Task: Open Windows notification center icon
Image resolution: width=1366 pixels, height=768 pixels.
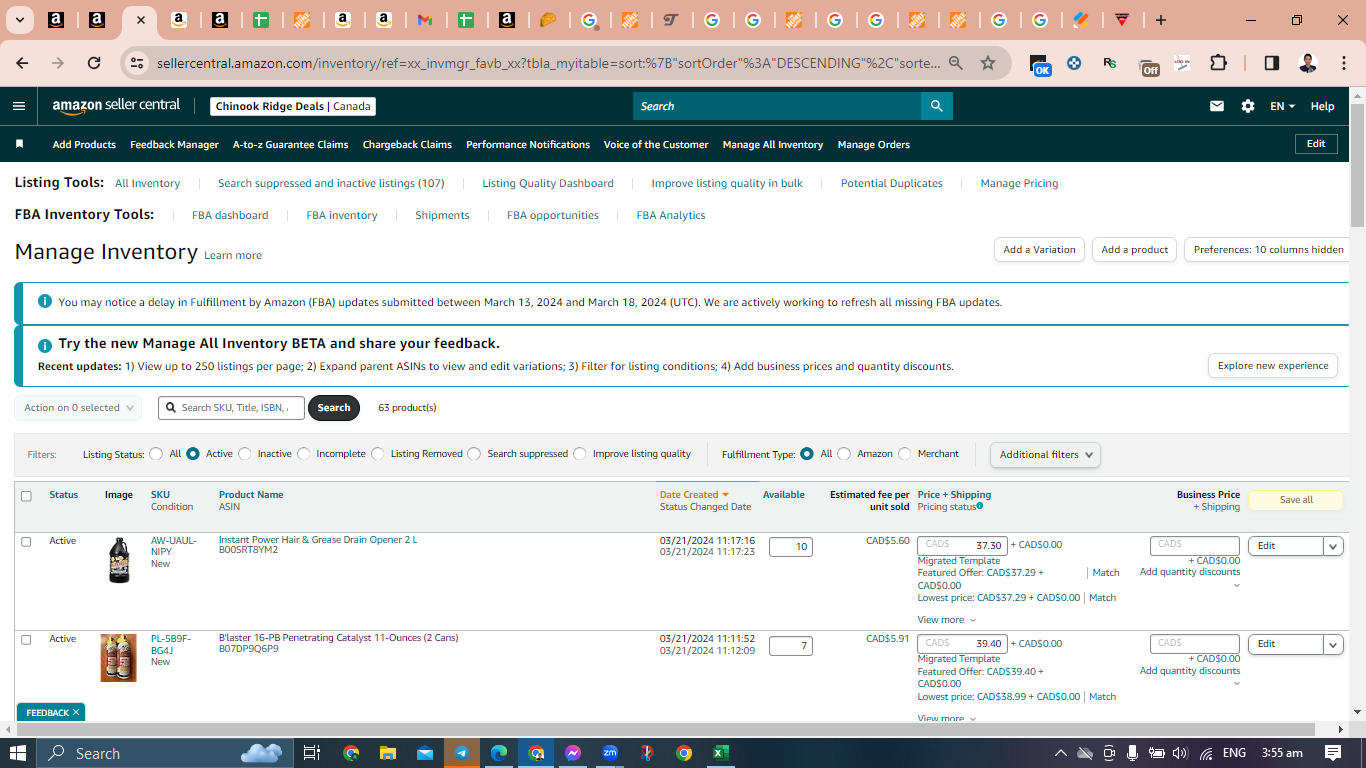Action: tap(1332, 753)
